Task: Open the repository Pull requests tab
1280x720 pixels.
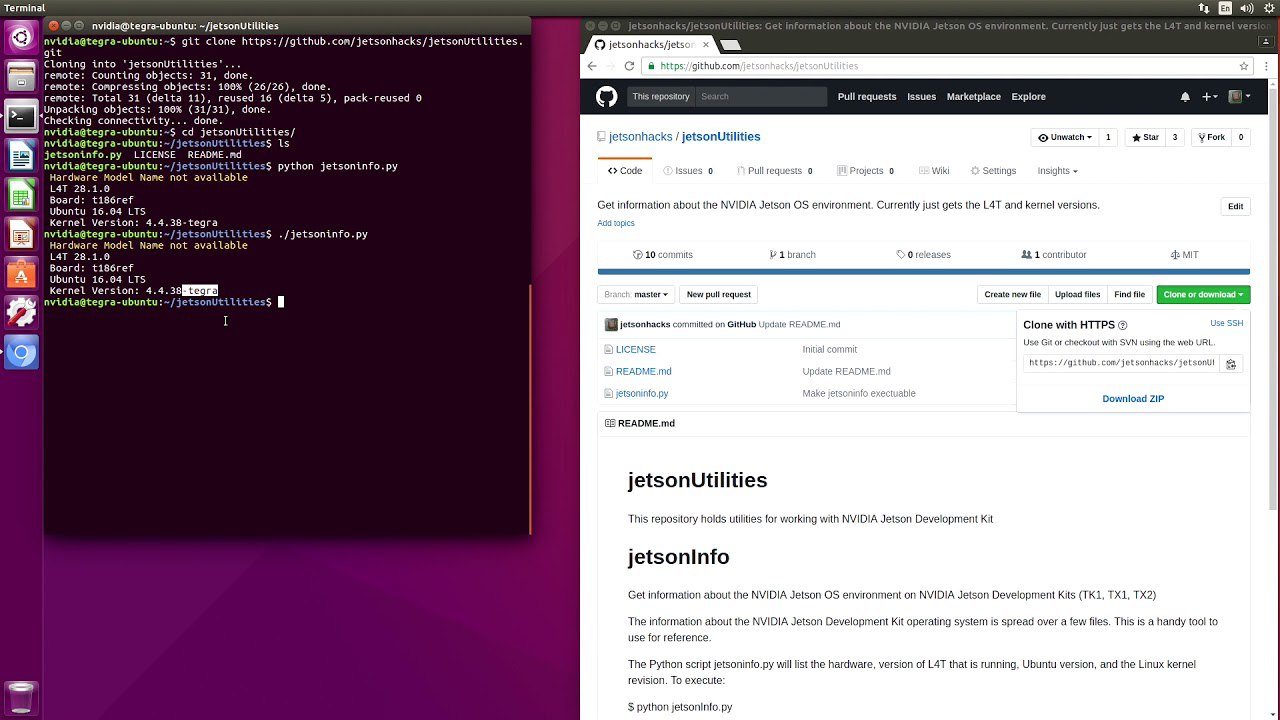Action: point(773,171)
